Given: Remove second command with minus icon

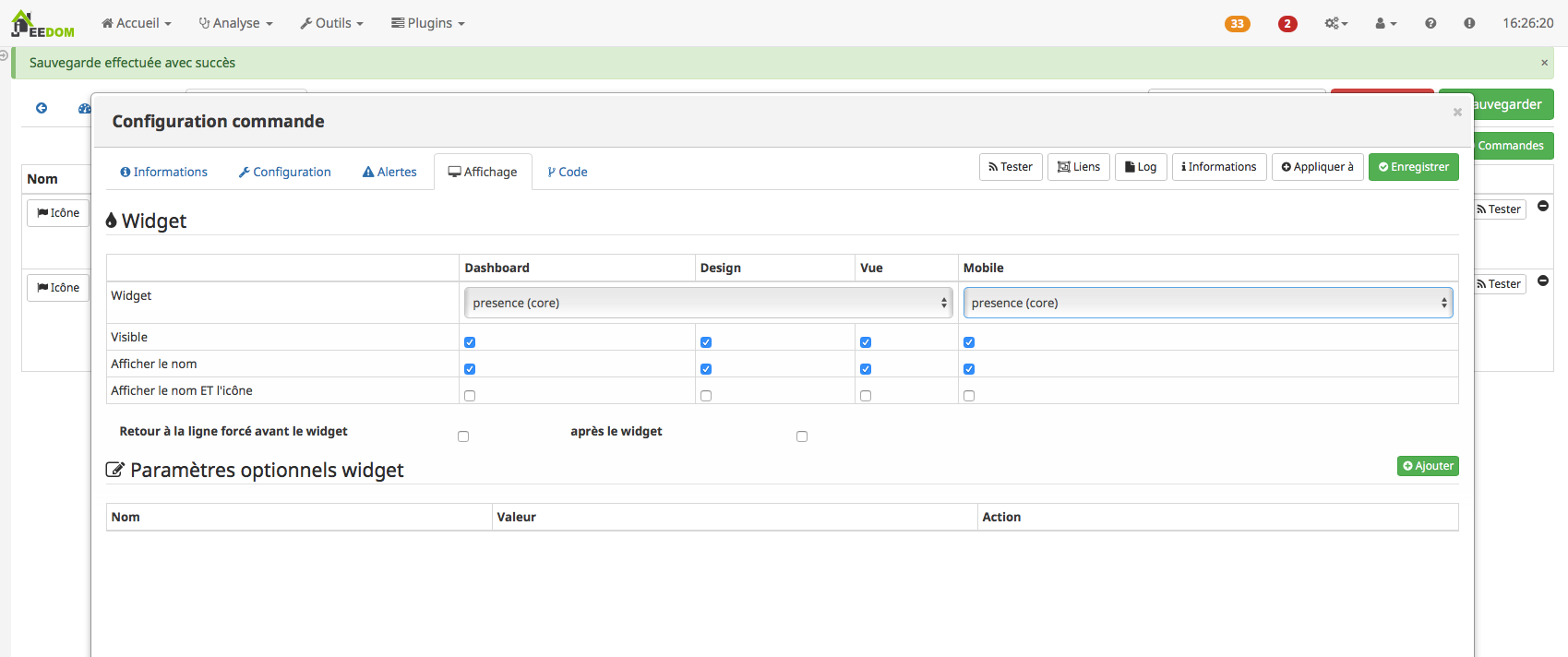Looking at the screenshot, I should tap(1542, 281).
